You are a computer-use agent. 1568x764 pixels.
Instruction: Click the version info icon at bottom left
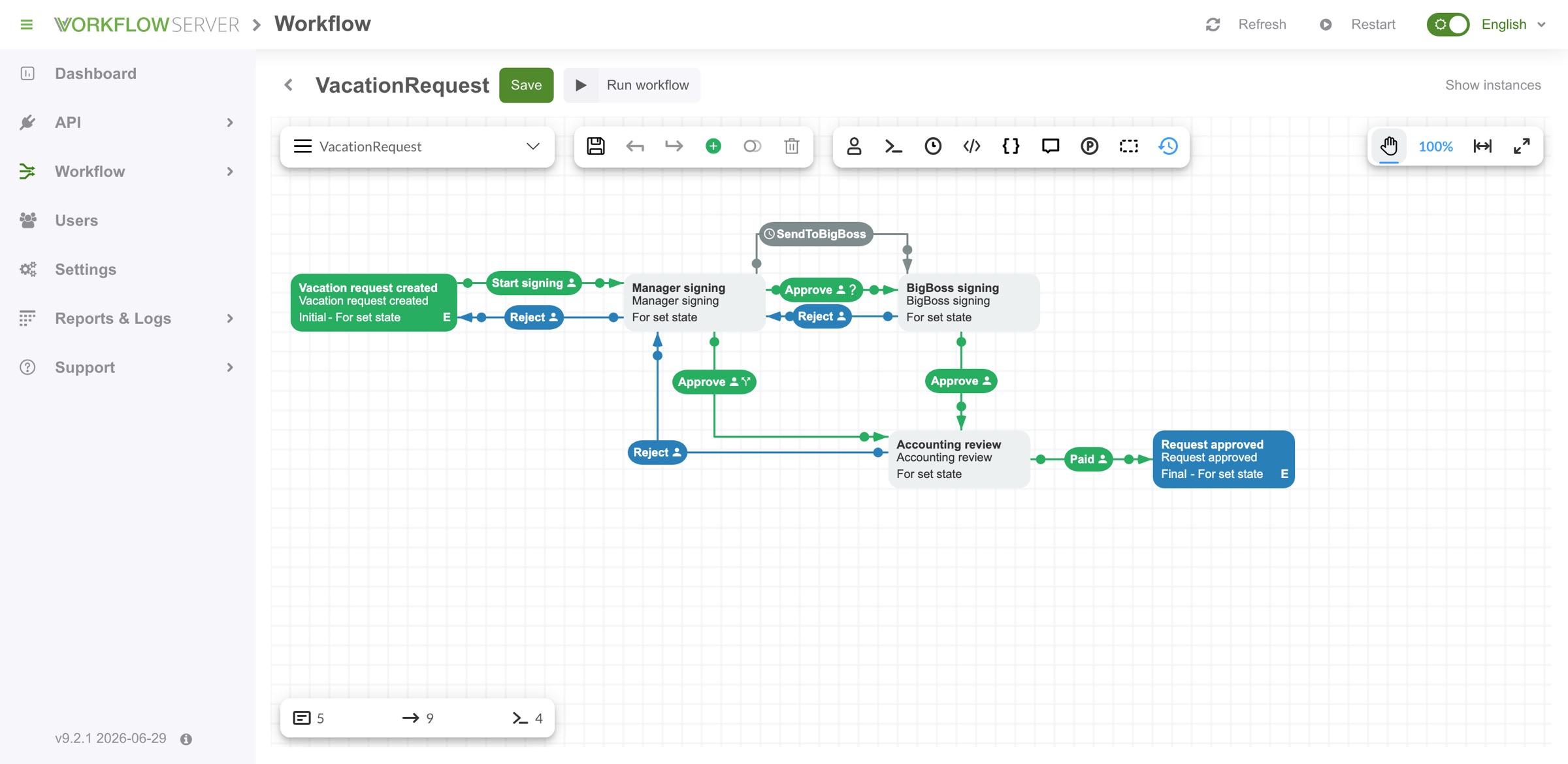186,739
